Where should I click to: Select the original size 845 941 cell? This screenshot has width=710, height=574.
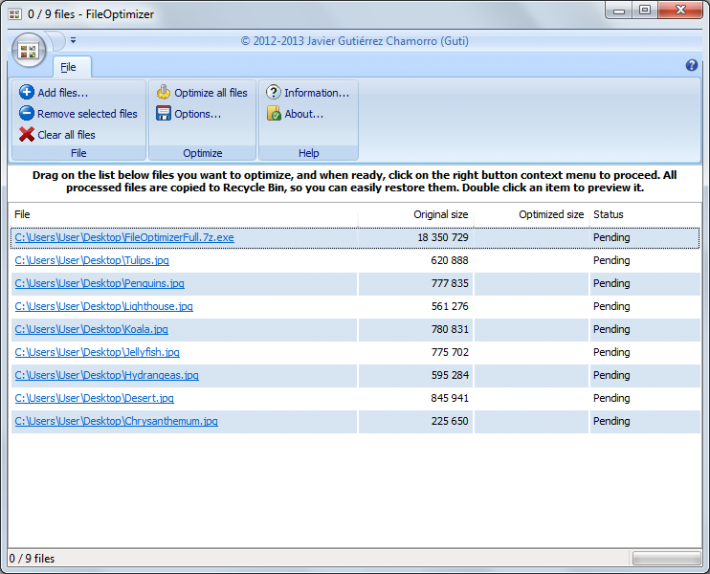416,398
